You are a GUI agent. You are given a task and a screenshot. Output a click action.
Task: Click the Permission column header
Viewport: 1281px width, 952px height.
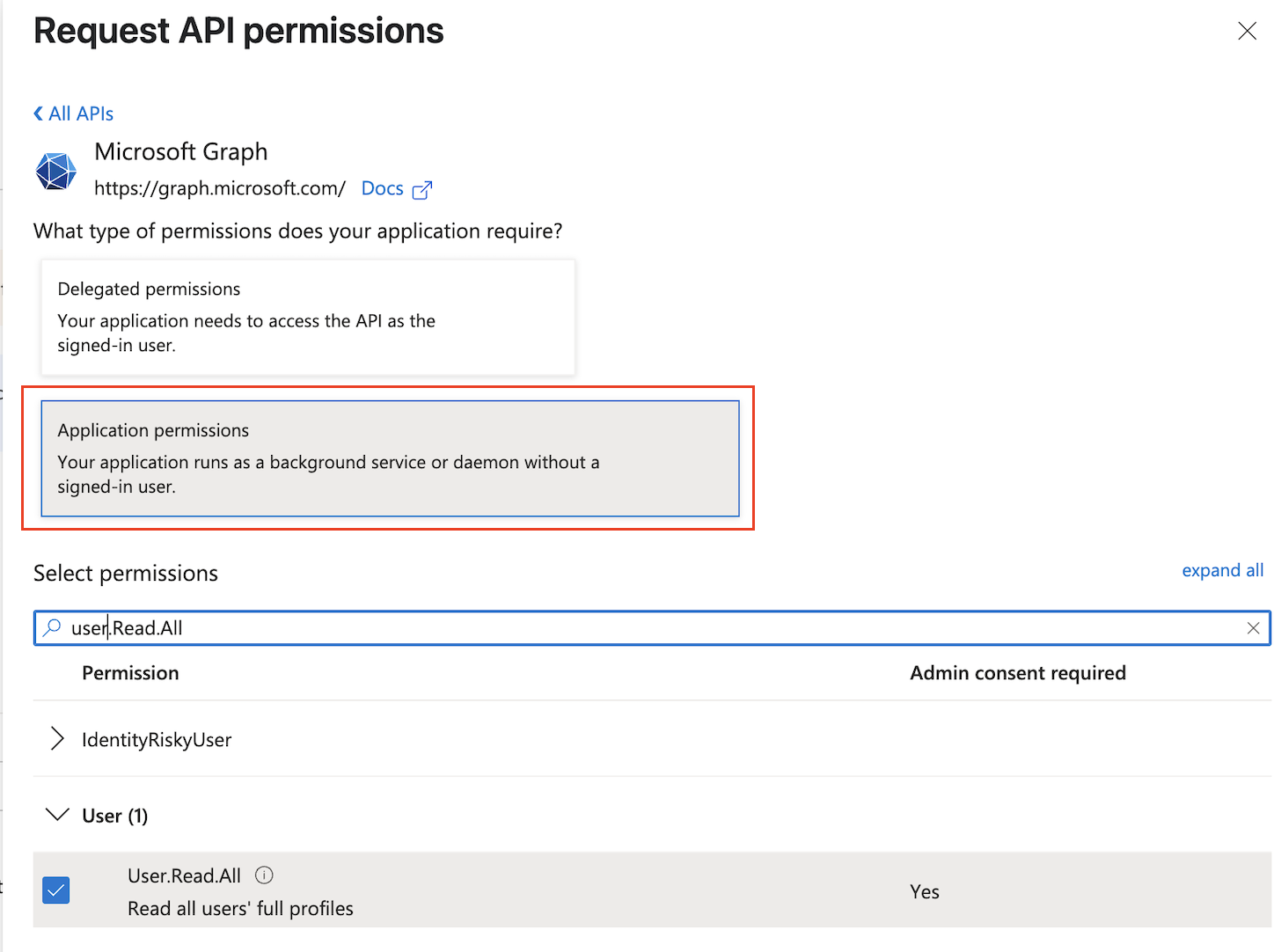point(130,673)
